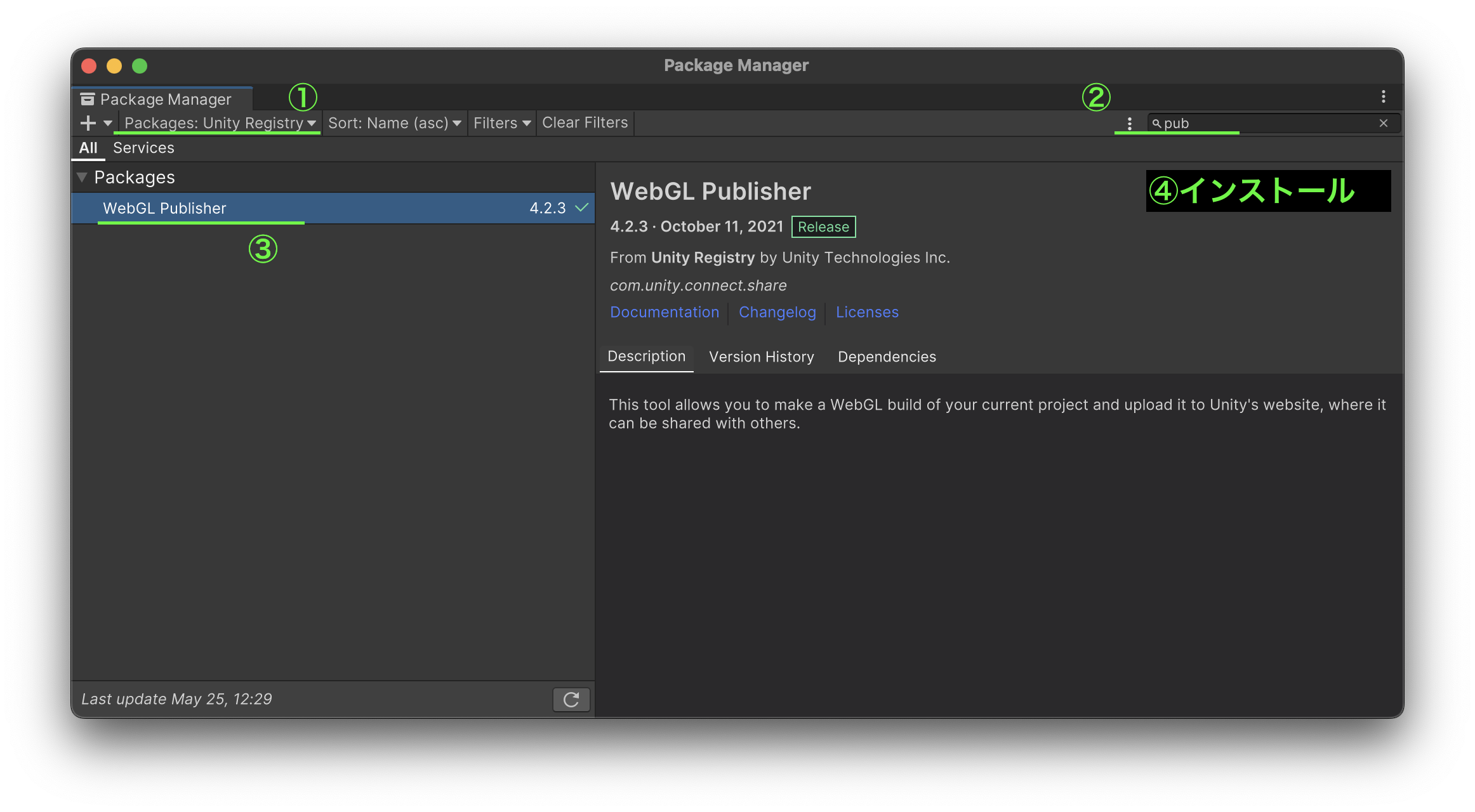Click the refresh package list icon
1475x812 pixels.
[x=571, y=699]
